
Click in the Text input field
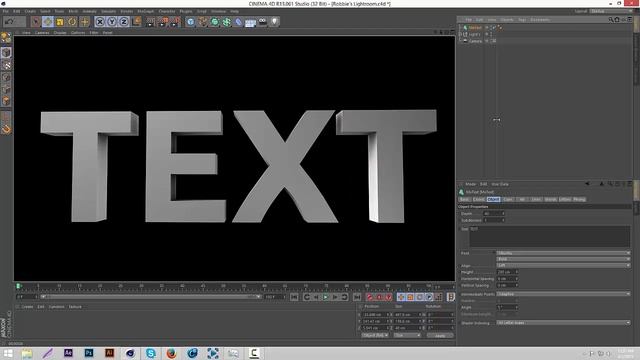tap(550, 237)
